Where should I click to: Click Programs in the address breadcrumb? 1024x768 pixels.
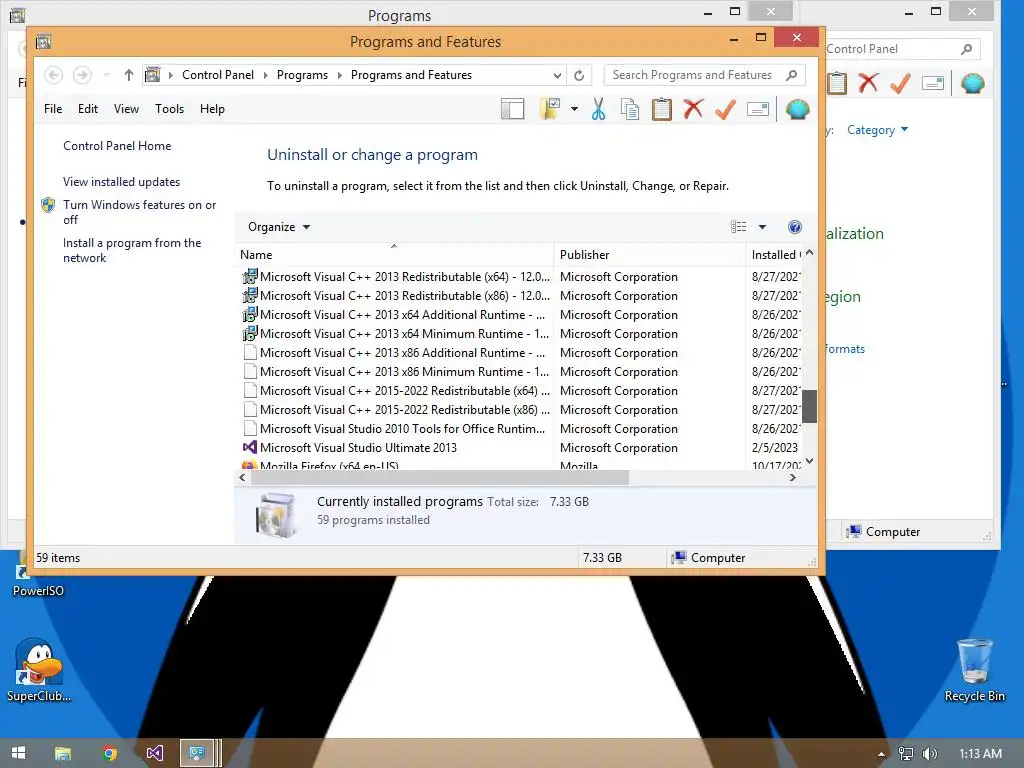coord(302,75)
